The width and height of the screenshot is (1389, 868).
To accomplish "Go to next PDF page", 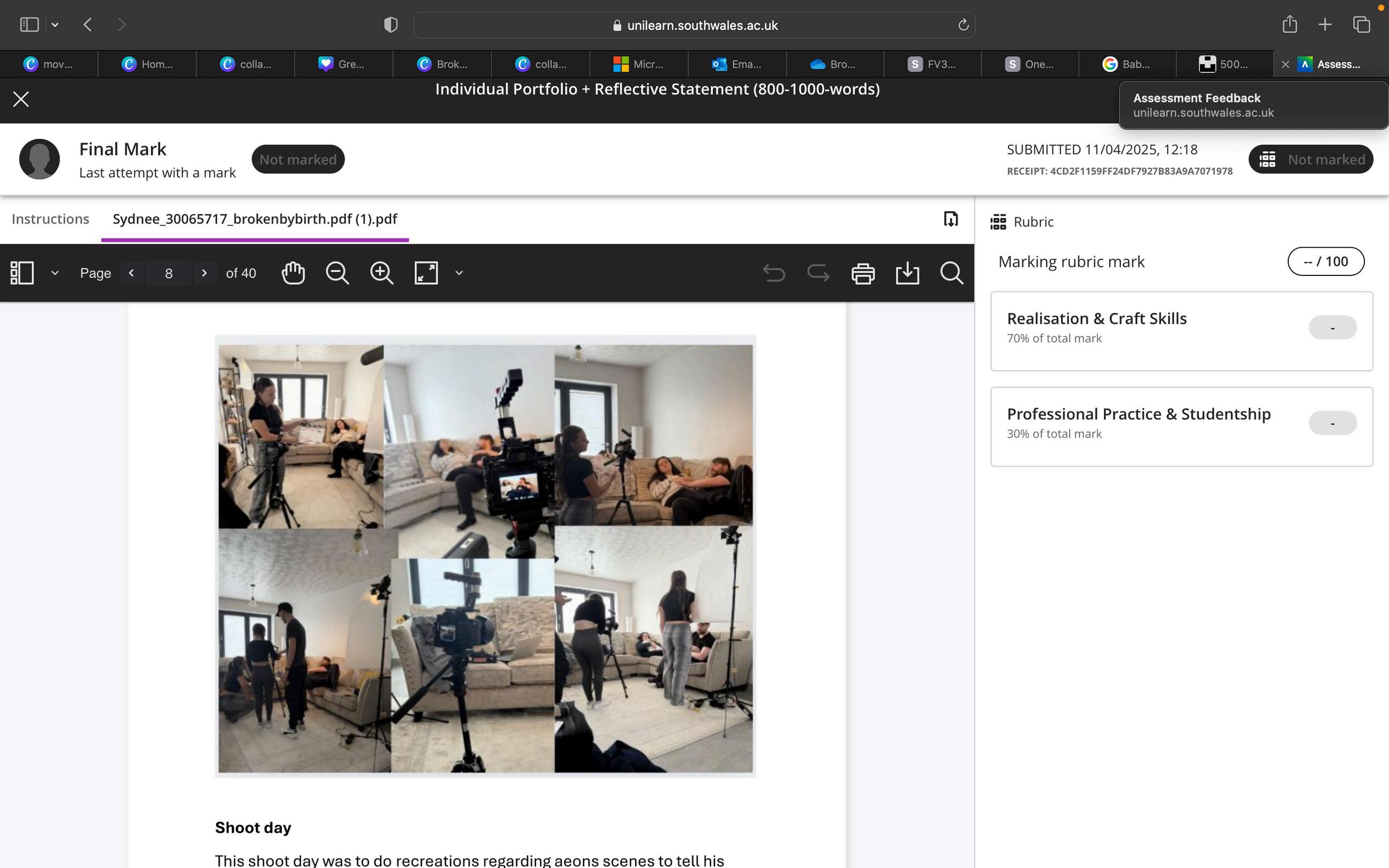I will click(204, 273).
